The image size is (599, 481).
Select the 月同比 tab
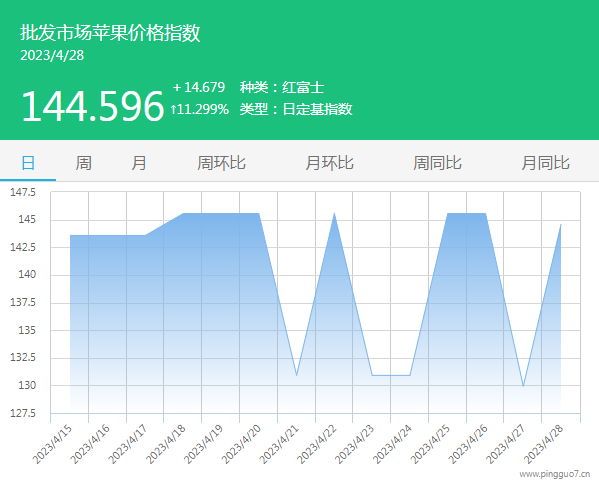click(546, 163)
